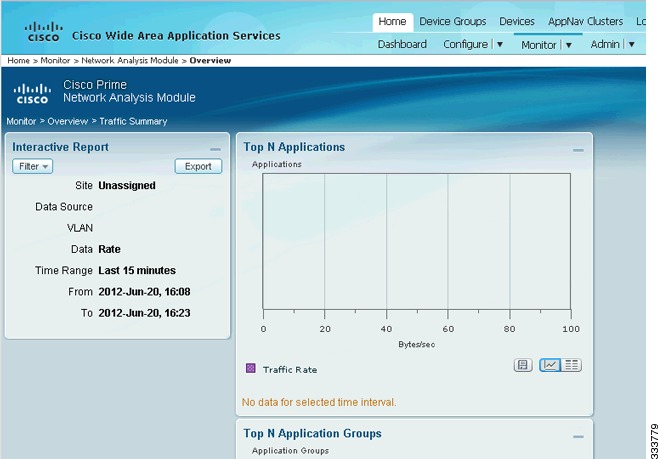Open the Admin menu item
Viewport: 660px width, 459px height.
(605, 44)
